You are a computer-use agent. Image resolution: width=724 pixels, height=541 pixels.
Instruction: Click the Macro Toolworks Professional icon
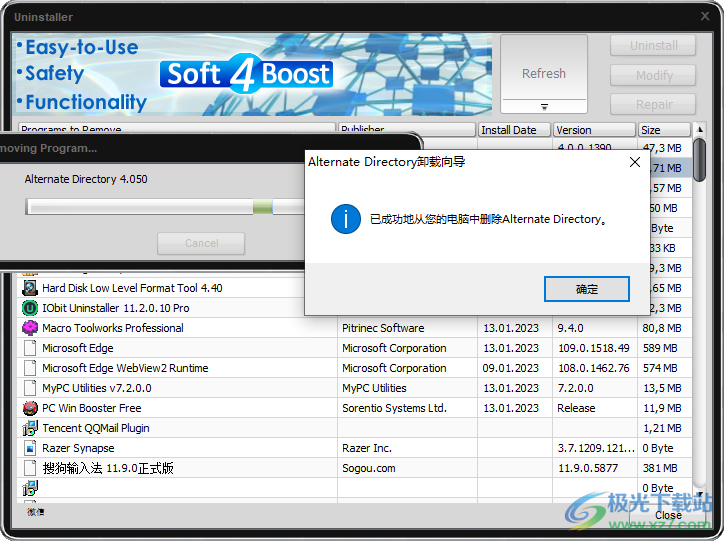(30, 328)
